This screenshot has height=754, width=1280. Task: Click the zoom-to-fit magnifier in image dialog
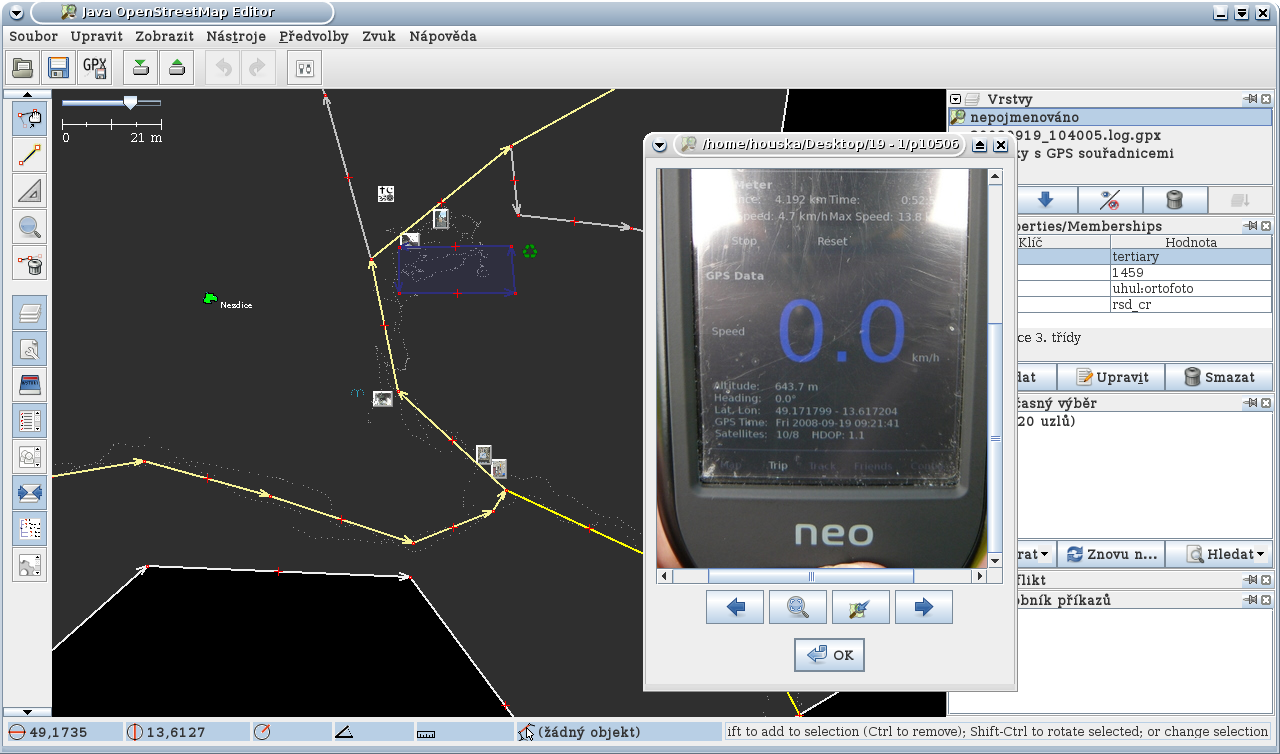coord(798,607)
